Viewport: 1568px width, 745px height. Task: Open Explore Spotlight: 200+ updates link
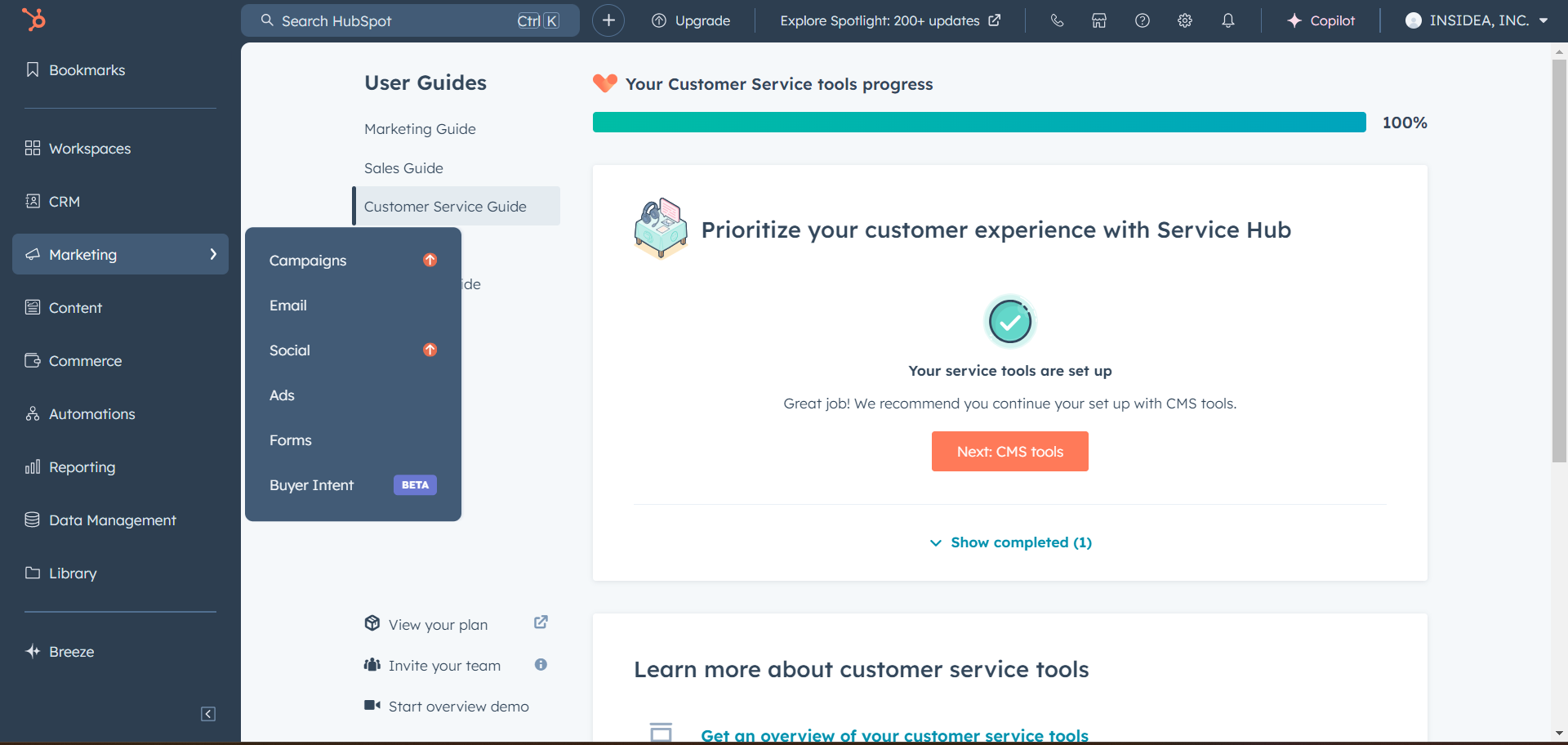pyautogui.click(x=890, y=20)
